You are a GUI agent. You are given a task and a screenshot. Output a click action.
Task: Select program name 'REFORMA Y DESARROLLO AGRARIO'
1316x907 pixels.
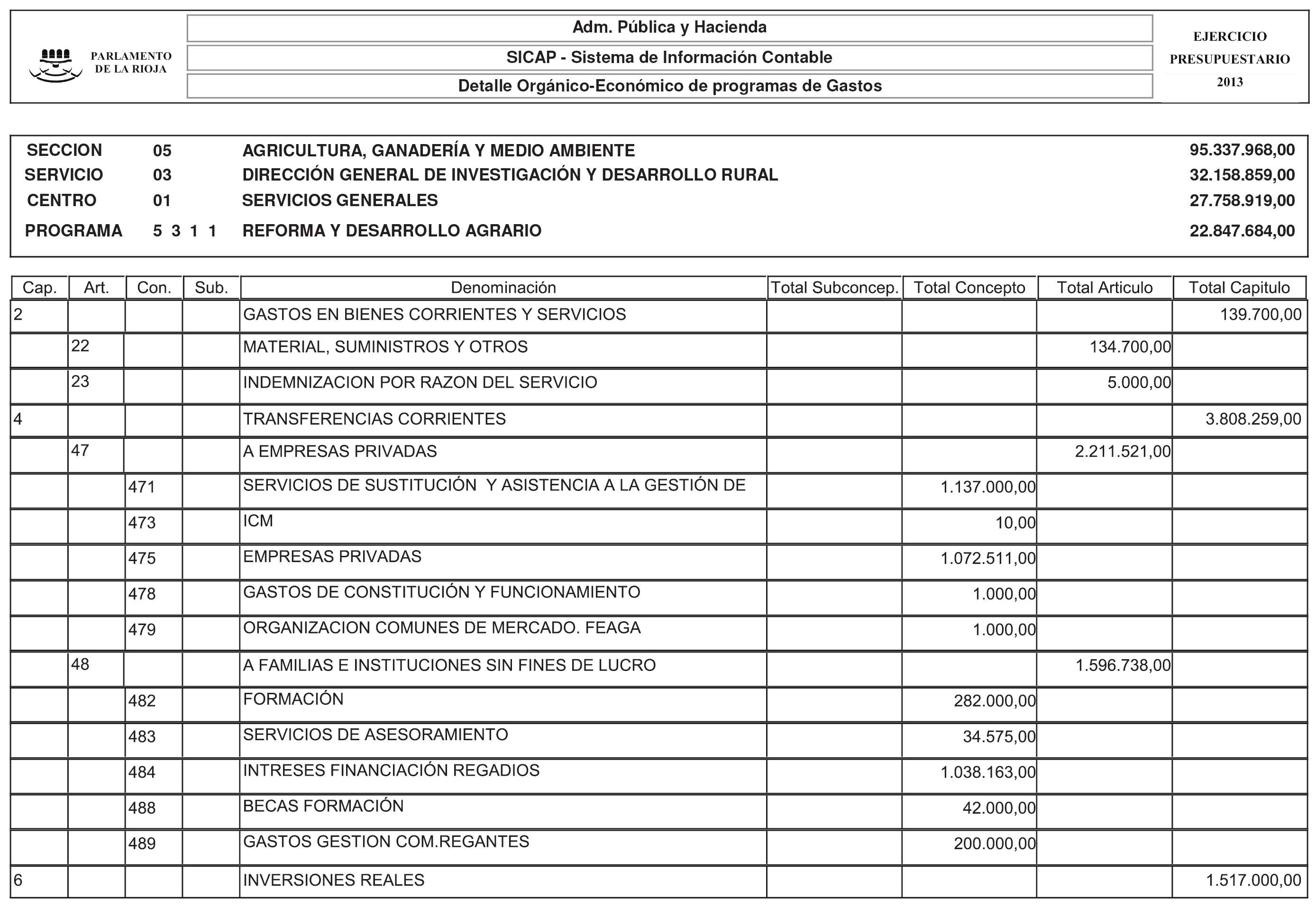[x=392, y=231]
